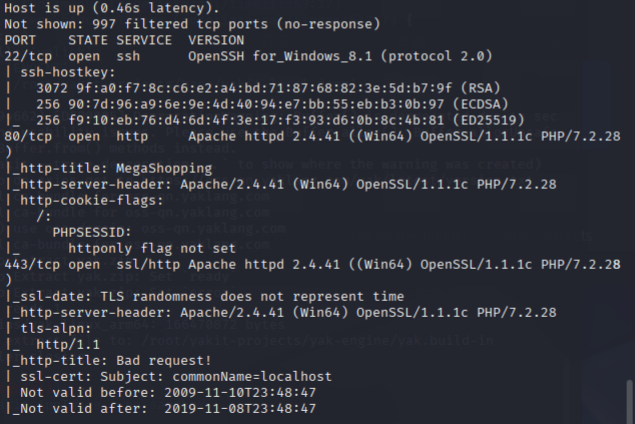The height and width of the screenshot is (424, 635).
Task: Click the 'httponly flag not set' text
Action: click(x=152, y=249)
